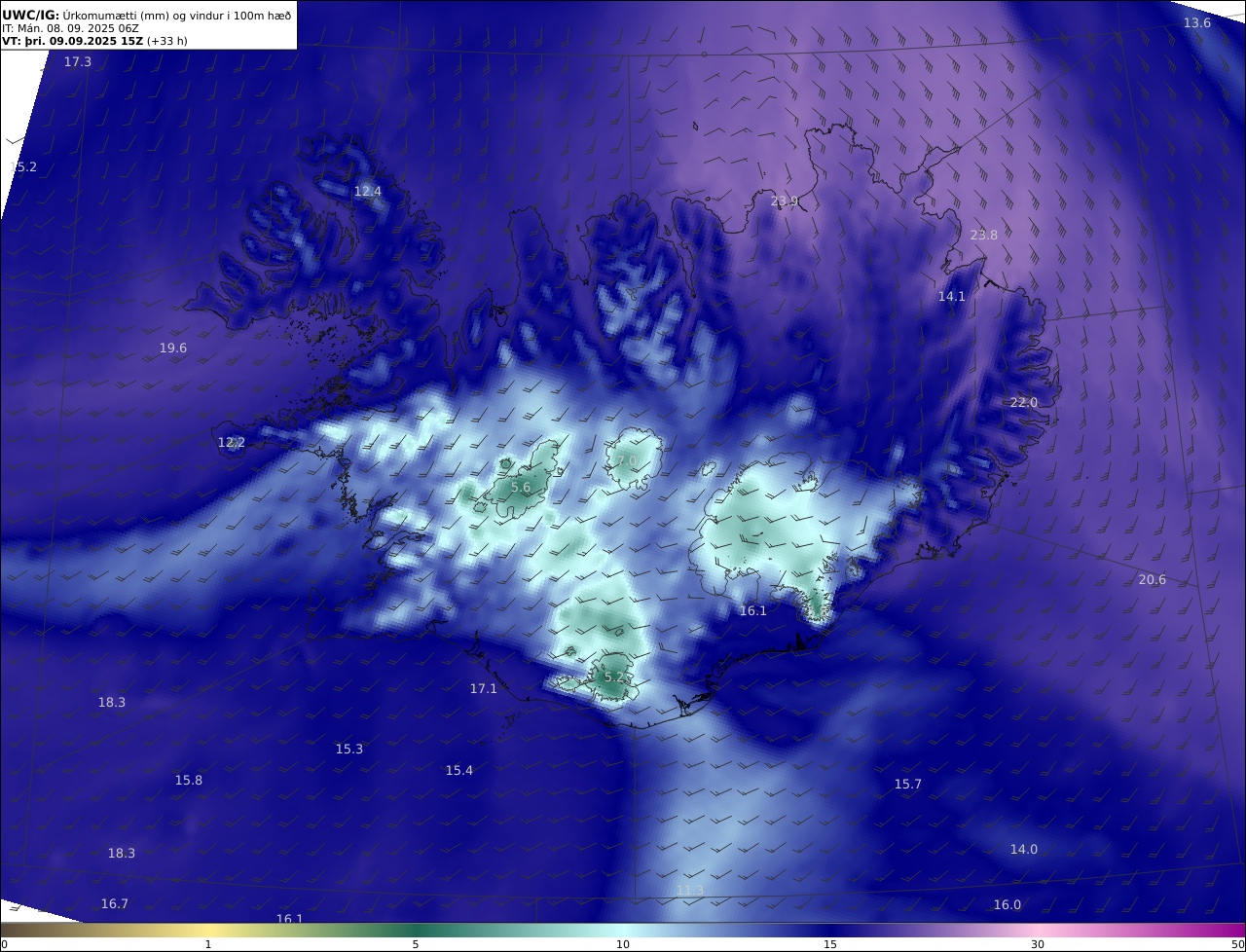This screenshot has width=1246, height=952.
Task: Pick the 11.3 value label
Action: click(690, 890)
